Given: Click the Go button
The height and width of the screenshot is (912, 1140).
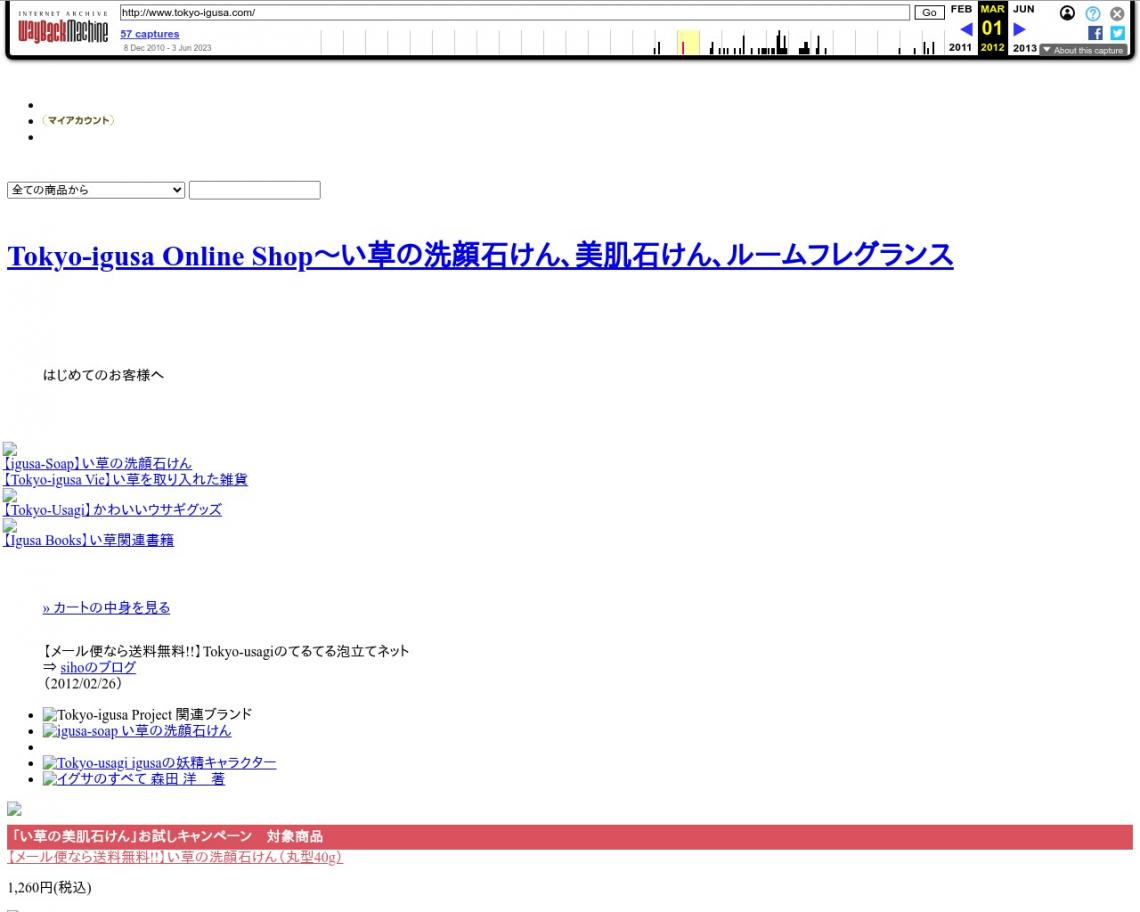Looking at the screenshot, I should pos(929,12).
